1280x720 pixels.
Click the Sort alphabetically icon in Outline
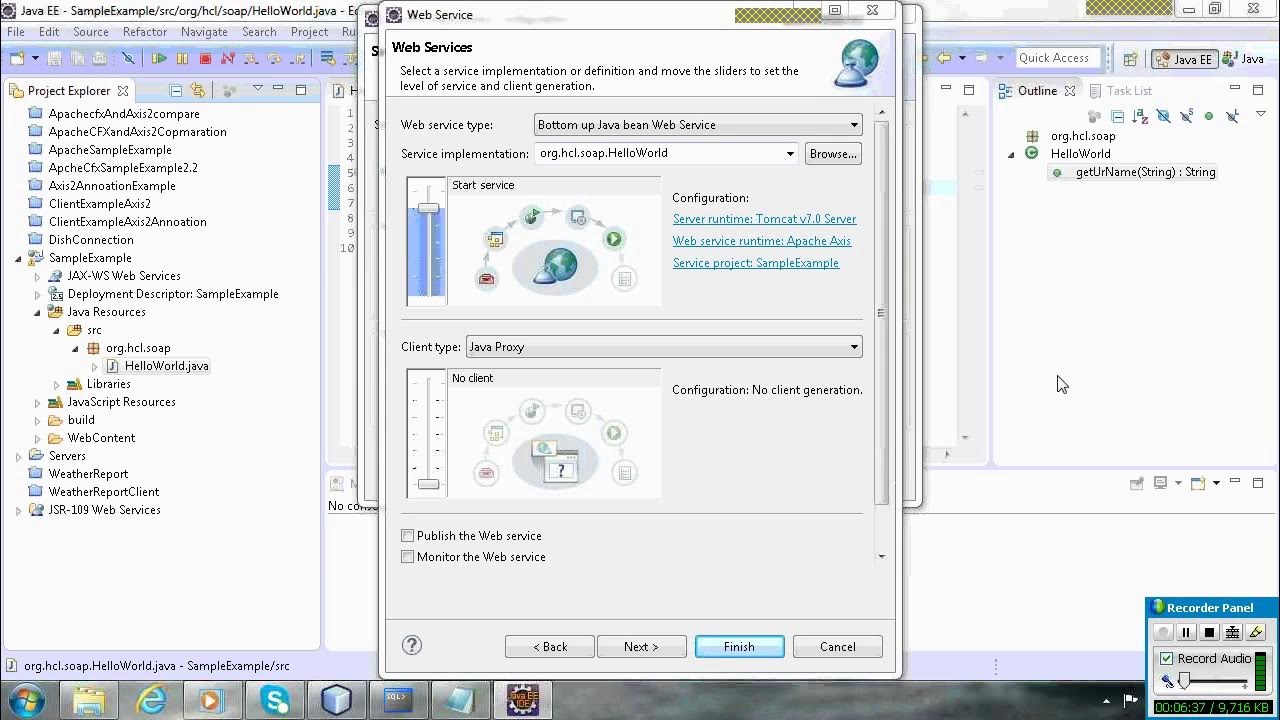point(1140,117)
